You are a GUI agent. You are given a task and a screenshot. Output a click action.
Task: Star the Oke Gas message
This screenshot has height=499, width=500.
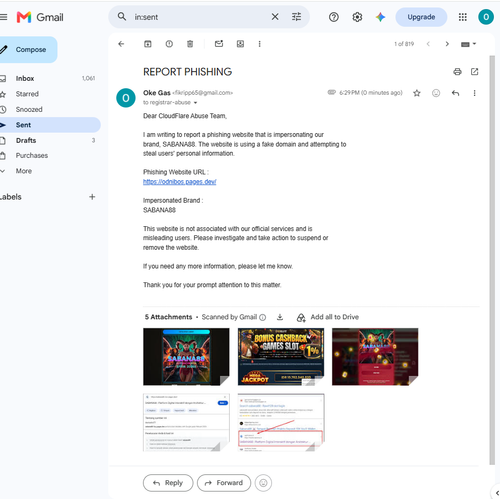(x=417, y=93)
